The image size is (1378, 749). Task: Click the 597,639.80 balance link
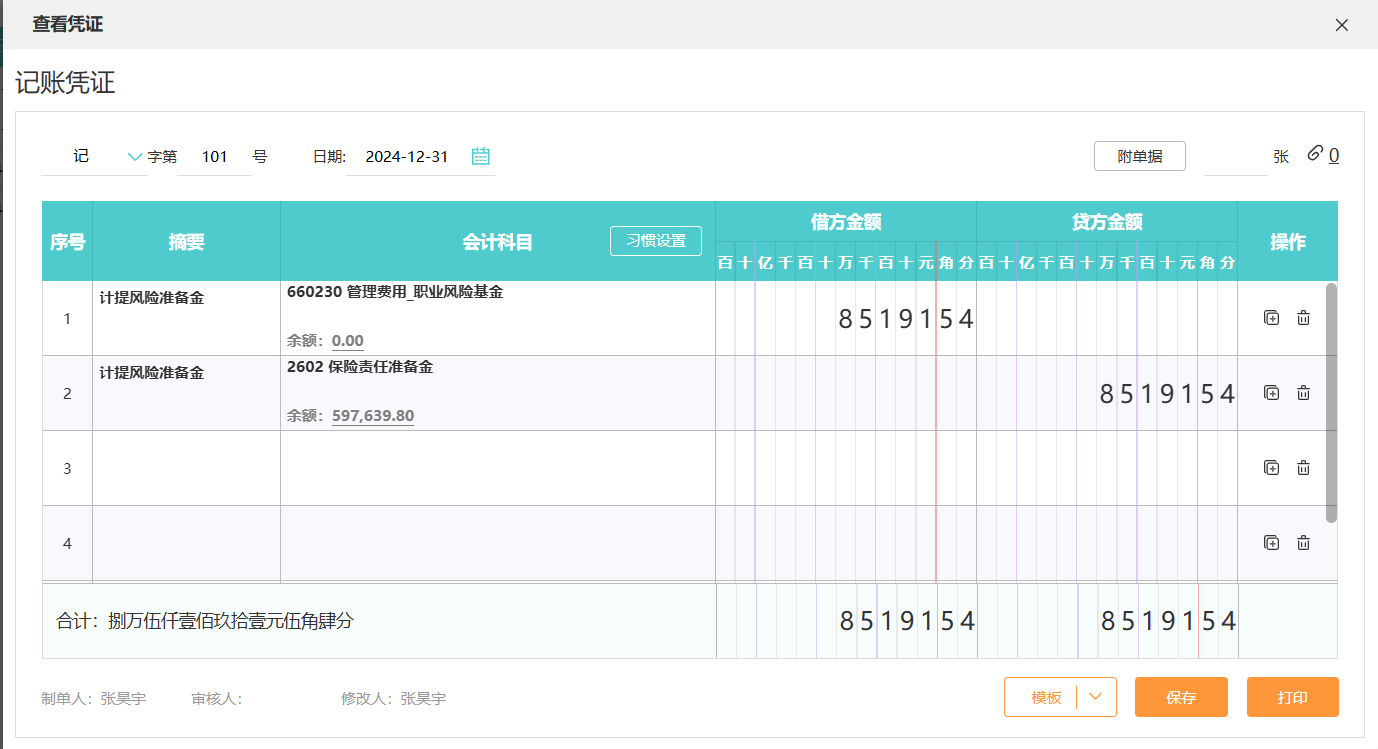(372, 415)
